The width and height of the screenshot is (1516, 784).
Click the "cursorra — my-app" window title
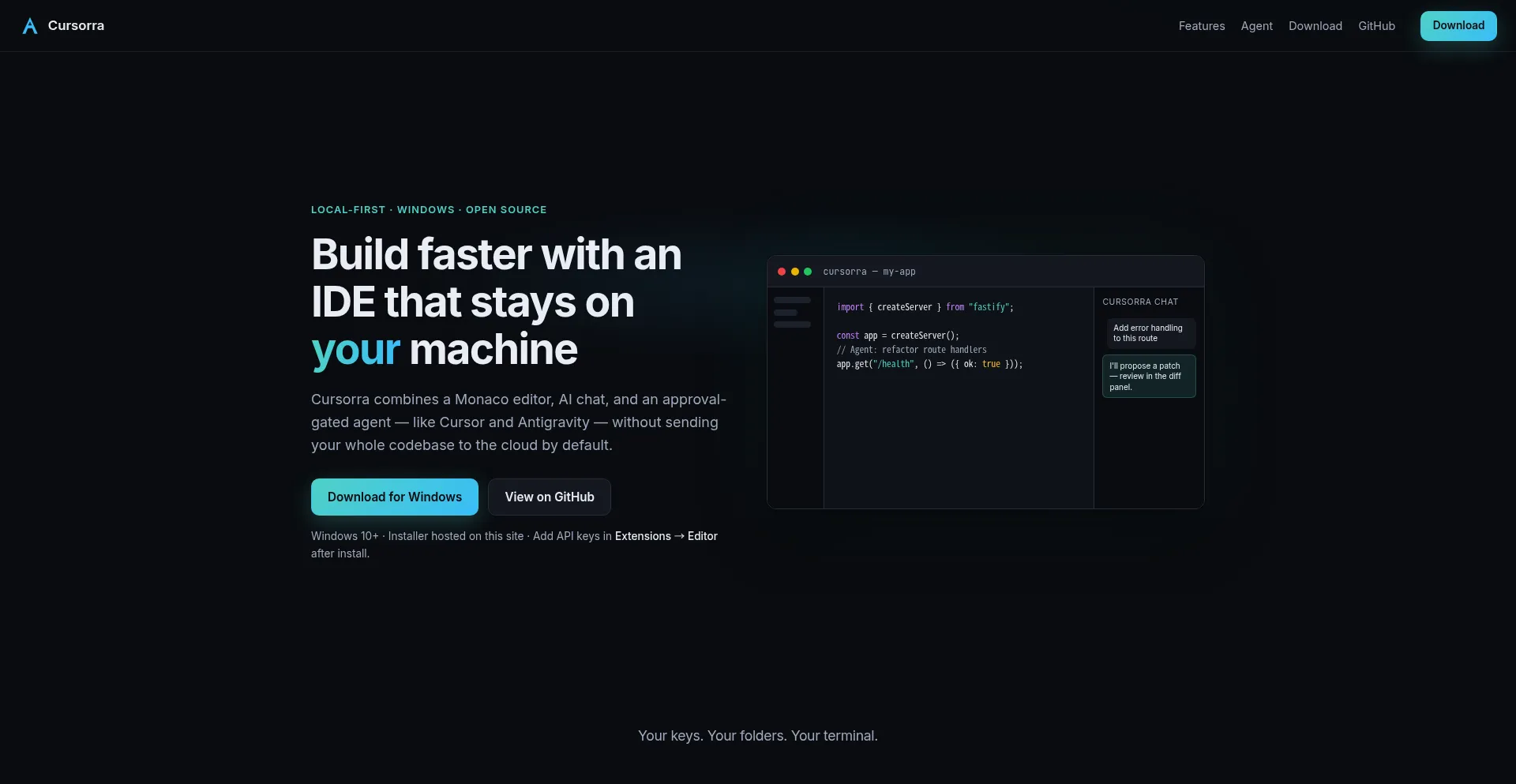(869, 272)
